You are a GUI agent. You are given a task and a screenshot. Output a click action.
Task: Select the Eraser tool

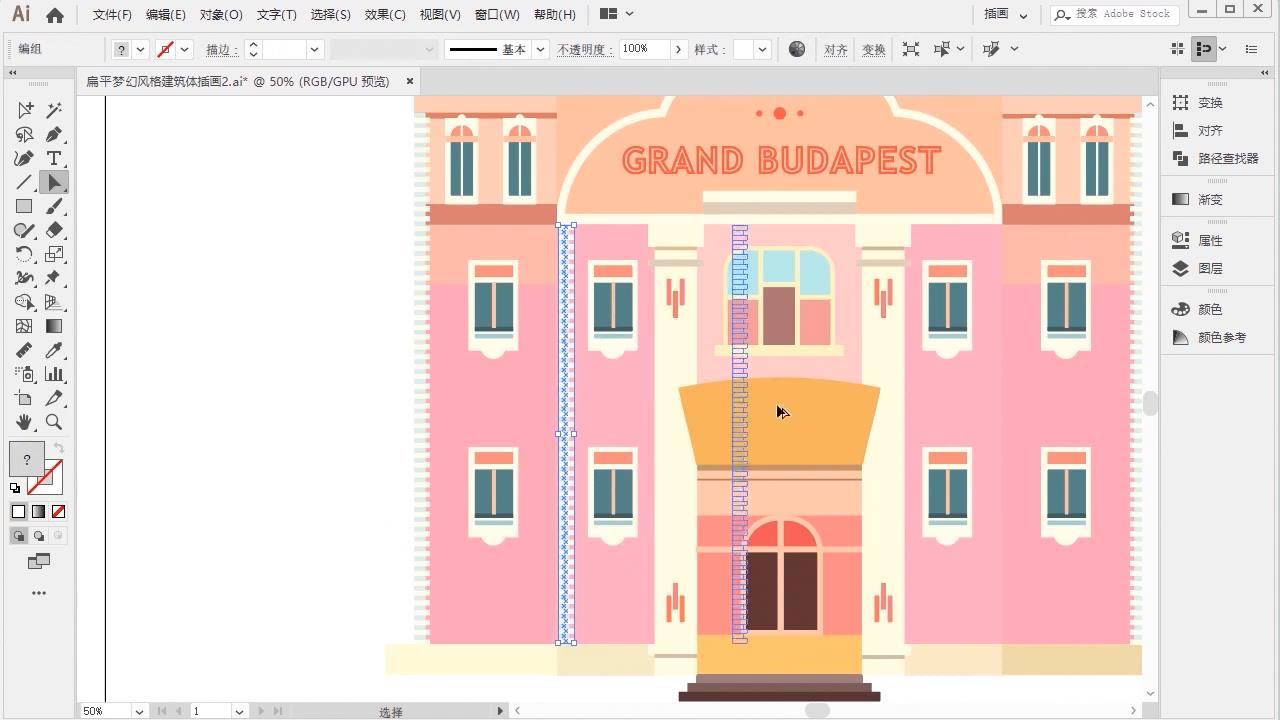point(54,230)
